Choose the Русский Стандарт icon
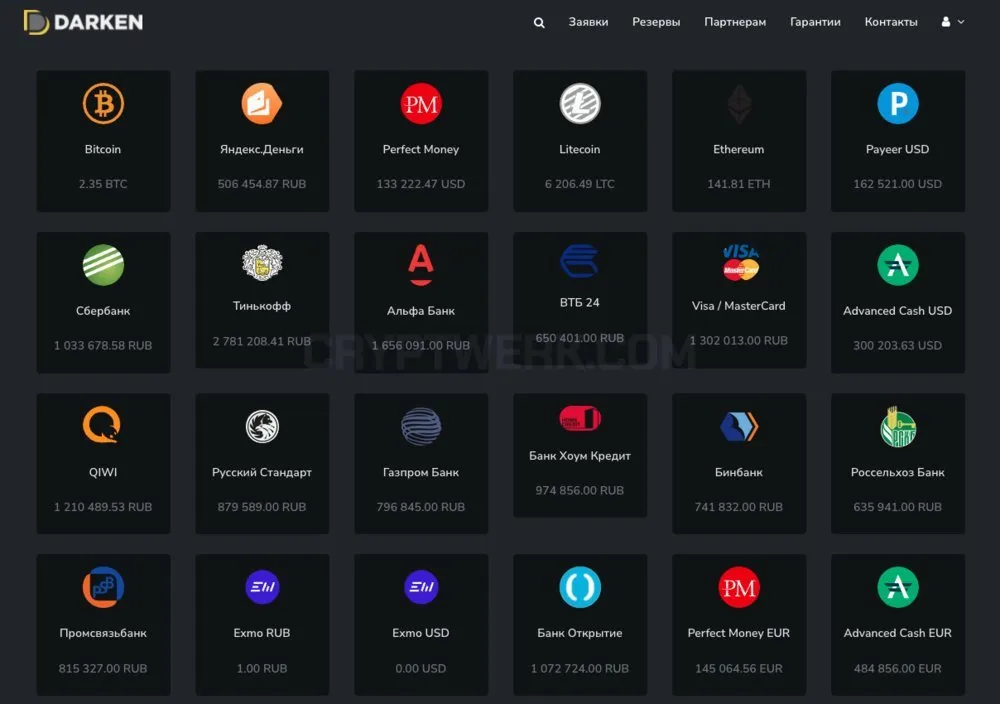This screenshot has width=1000, height=704. (x=262, y=426)
